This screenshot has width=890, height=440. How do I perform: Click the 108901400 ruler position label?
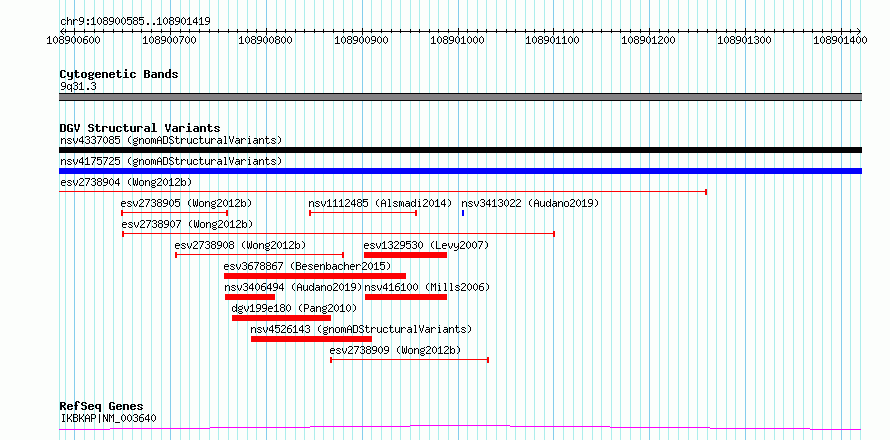[841, 40]
